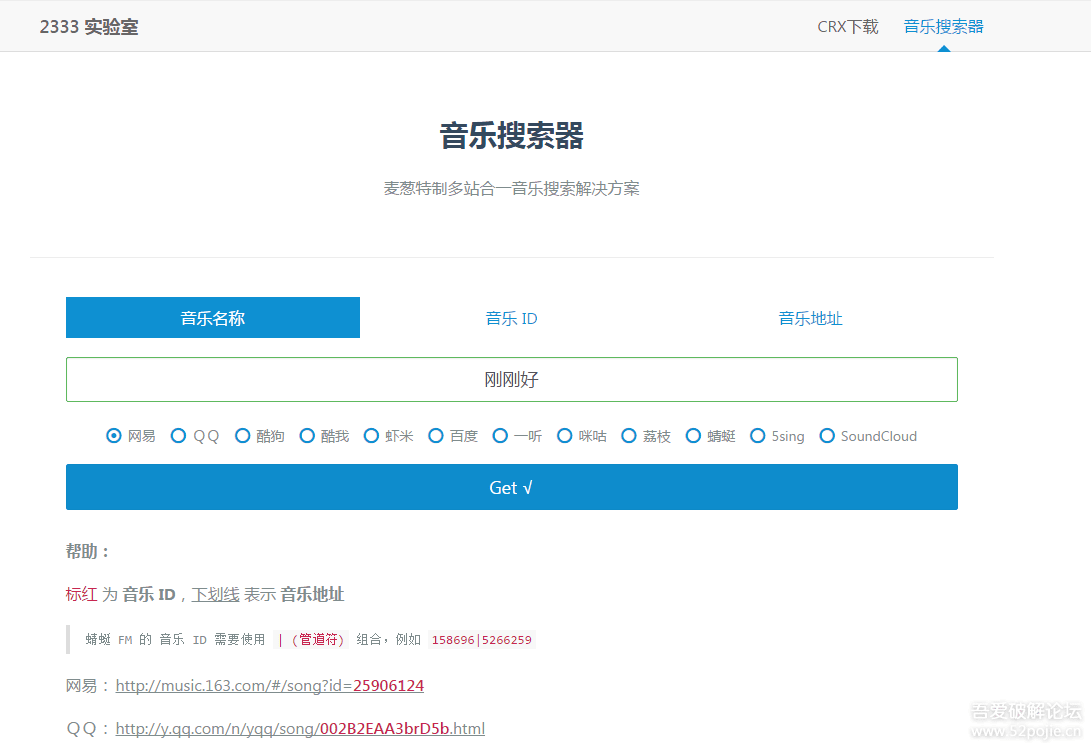The image size is (1091, 748).
Task: Choose the 百度 radio button
Action: coord(436,436)
